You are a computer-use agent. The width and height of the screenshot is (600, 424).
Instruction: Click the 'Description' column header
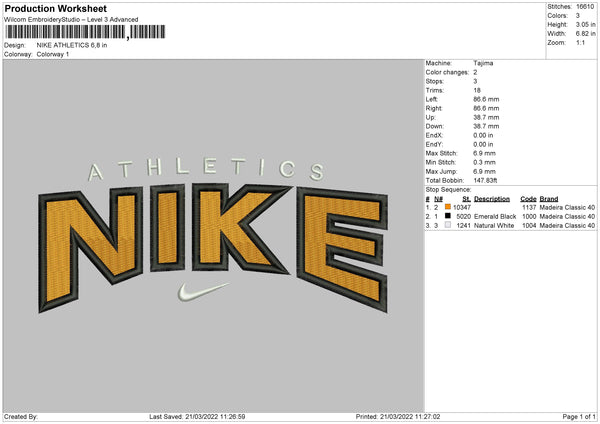point(492,199)
